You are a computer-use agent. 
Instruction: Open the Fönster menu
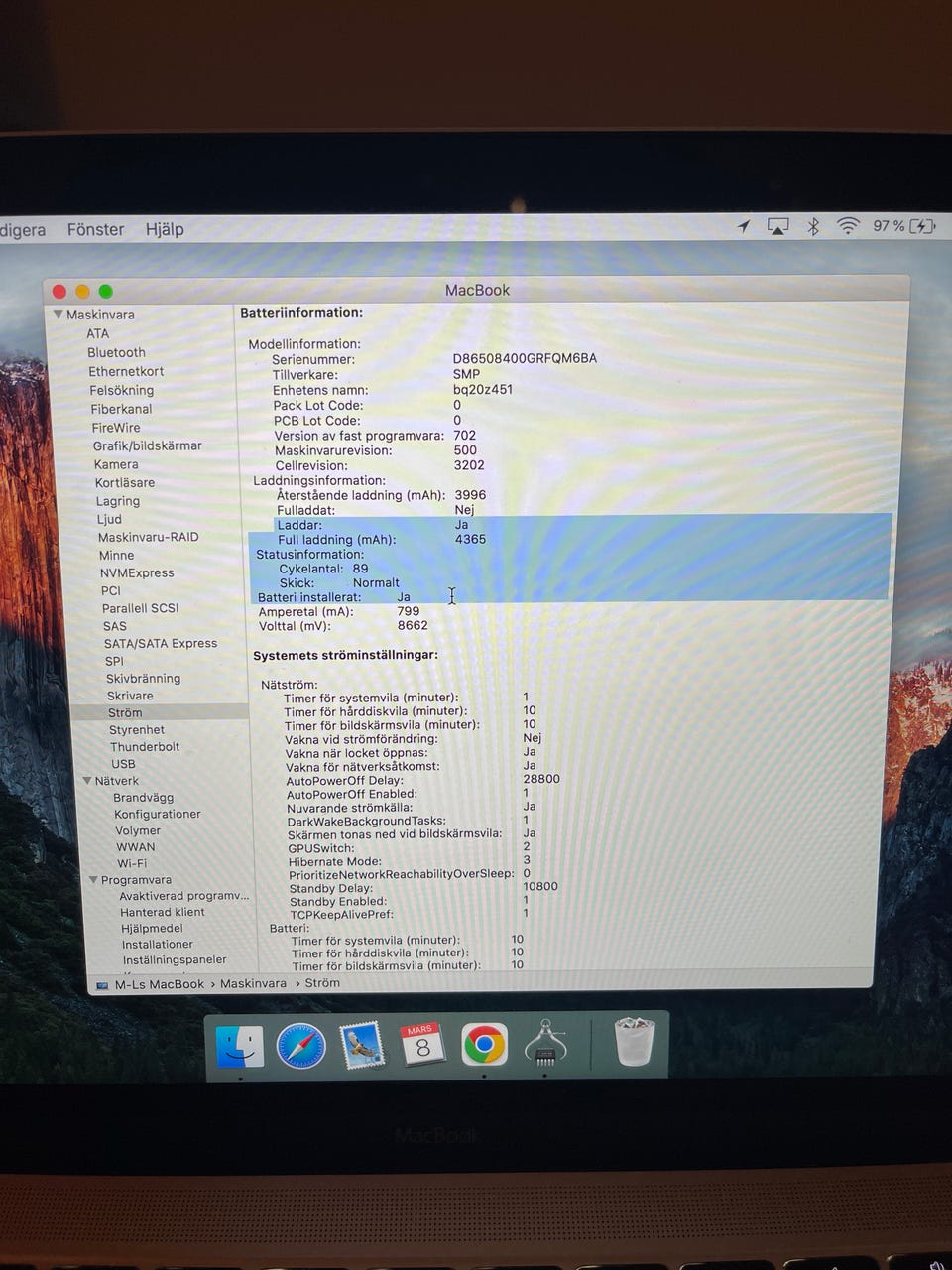95,229
